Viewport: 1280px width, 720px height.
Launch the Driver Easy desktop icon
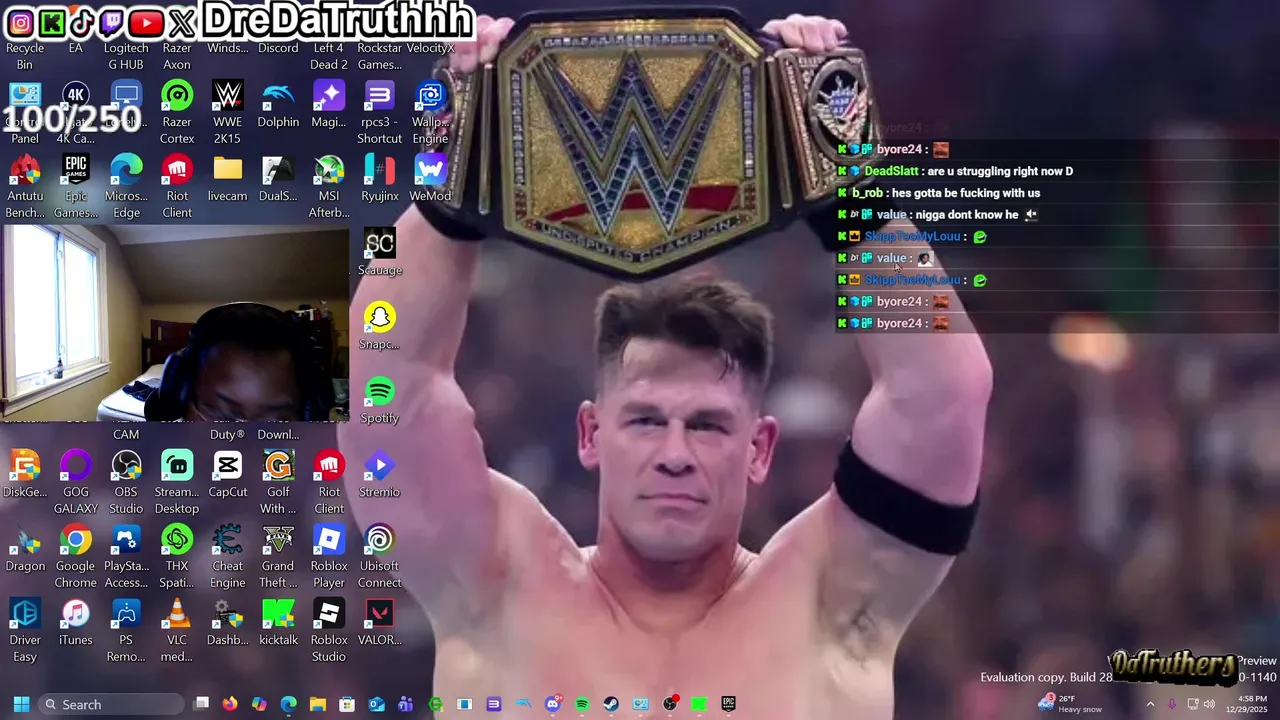point(25,631)
